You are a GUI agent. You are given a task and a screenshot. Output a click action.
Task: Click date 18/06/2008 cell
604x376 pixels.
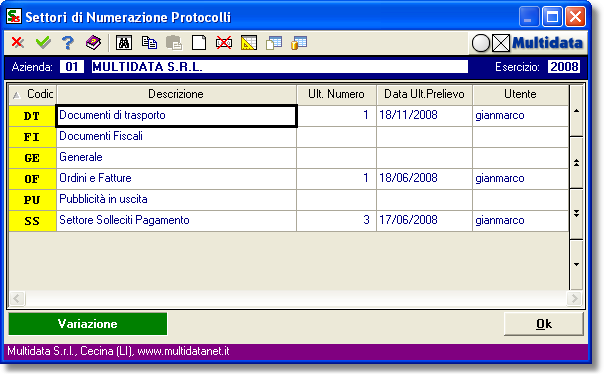[424, 179]
